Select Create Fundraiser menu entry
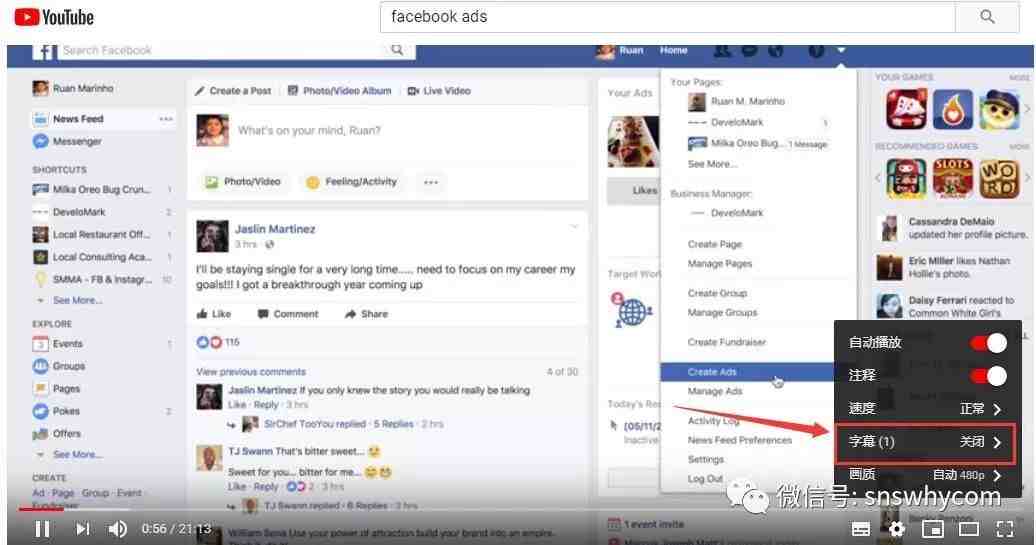Image resolution: width=1036 pixels, height=545 pixels. (x=727, y=342)
